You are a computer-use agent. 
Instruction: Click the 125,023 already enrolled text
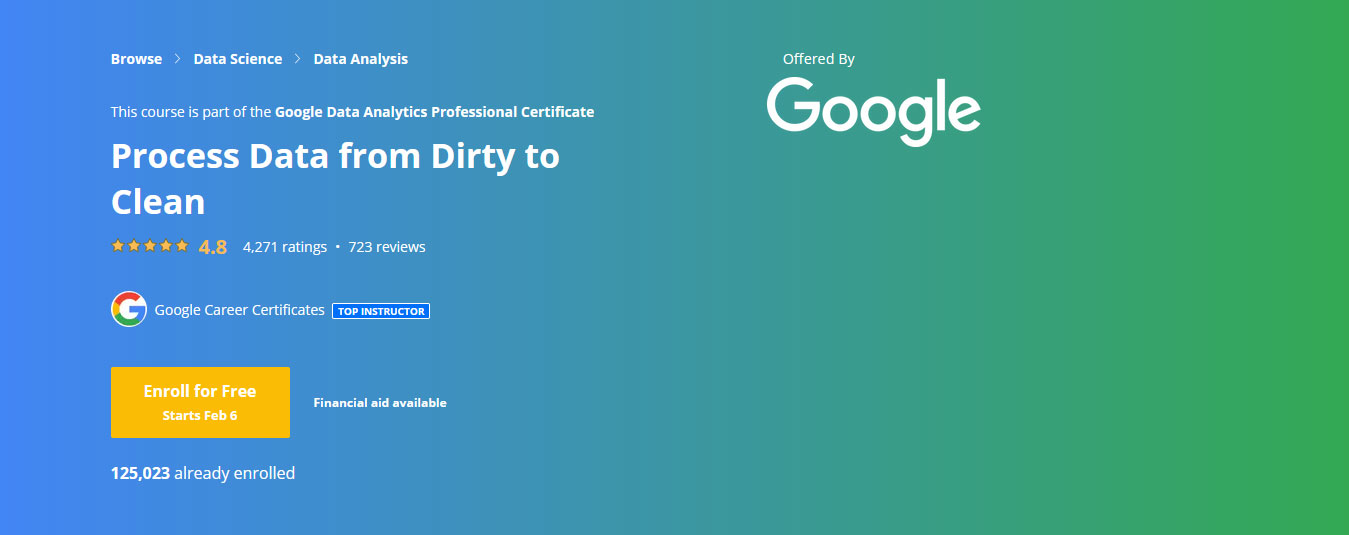203,473
